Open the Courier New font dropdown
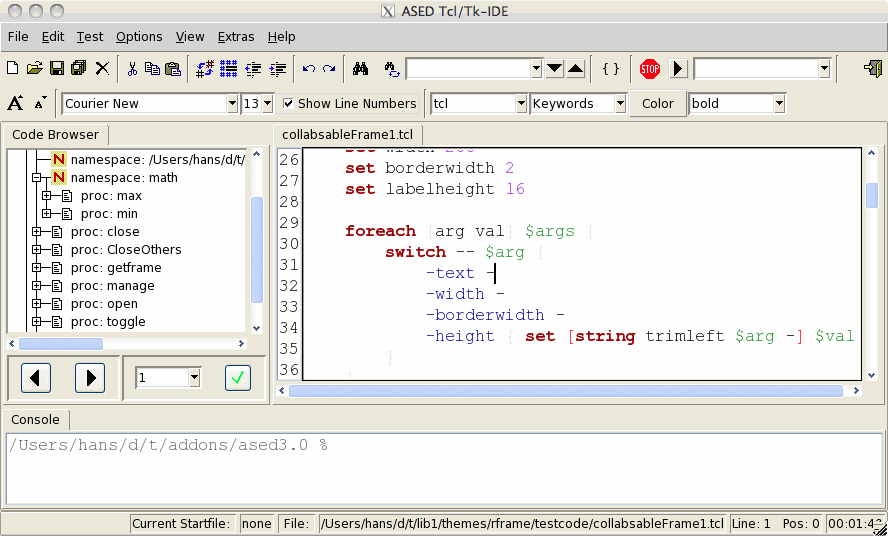 tap(232, 104)
